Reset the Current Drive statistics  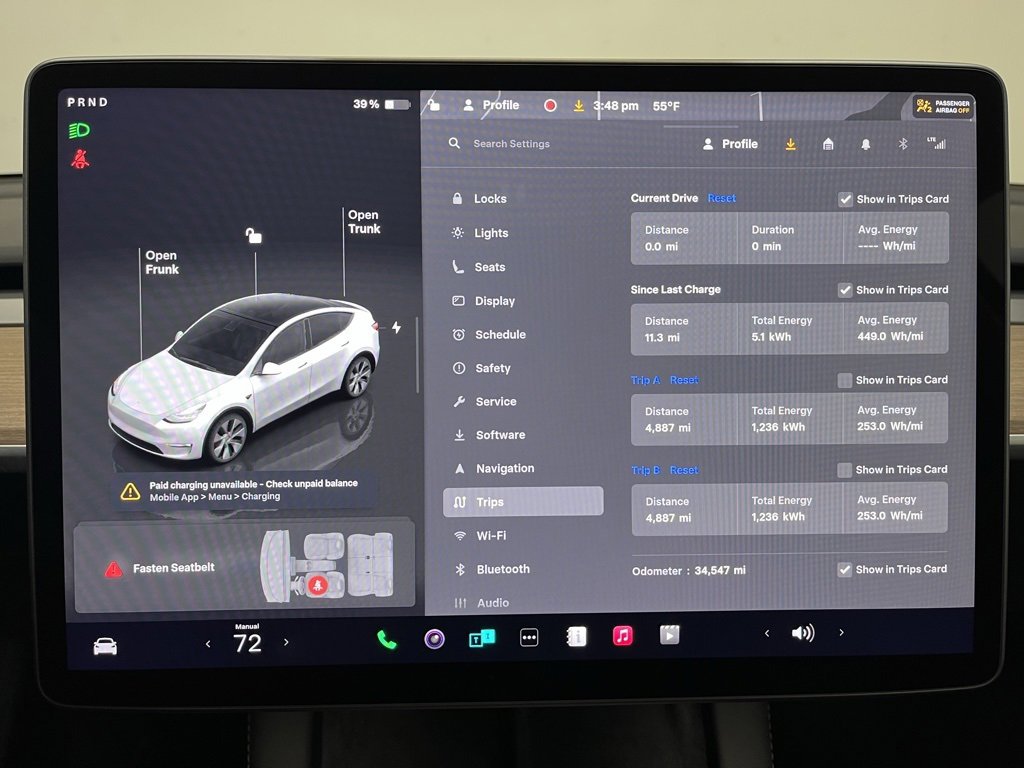tap(722, 198)
